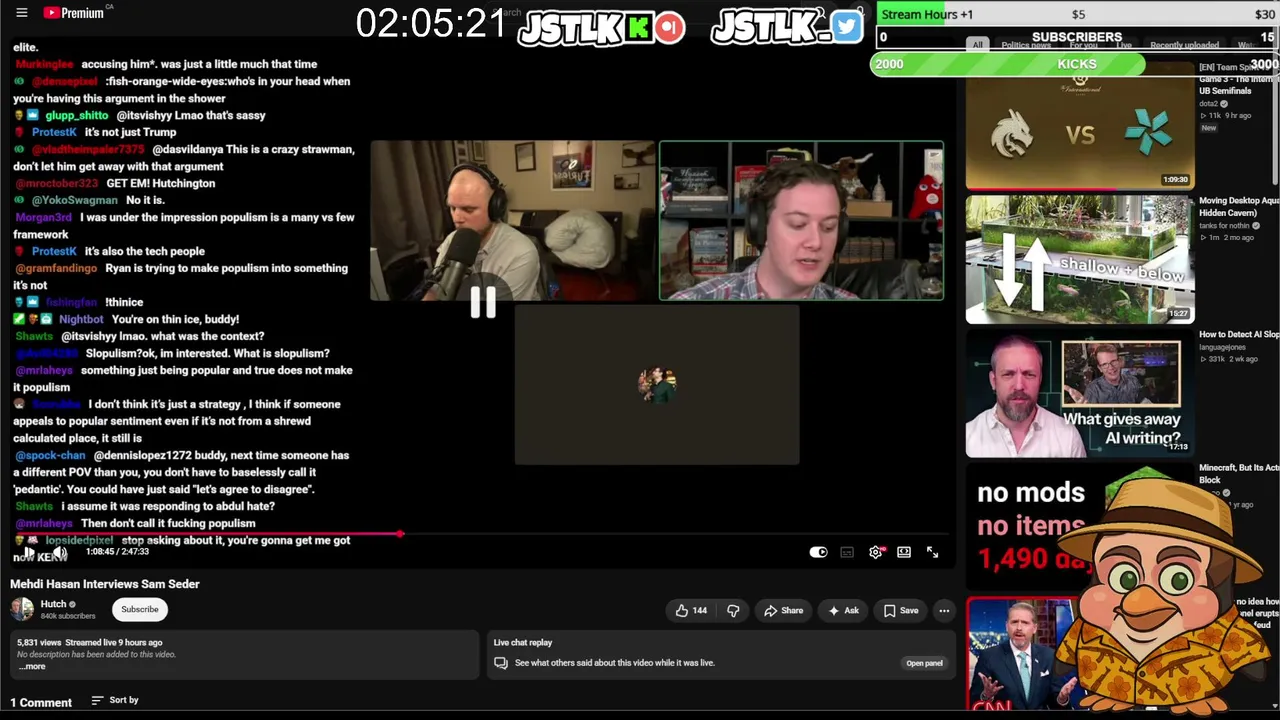Screen dimensions: 1280x720
Task: Mute the video with the speaker icon
Action: pos(60,552)
